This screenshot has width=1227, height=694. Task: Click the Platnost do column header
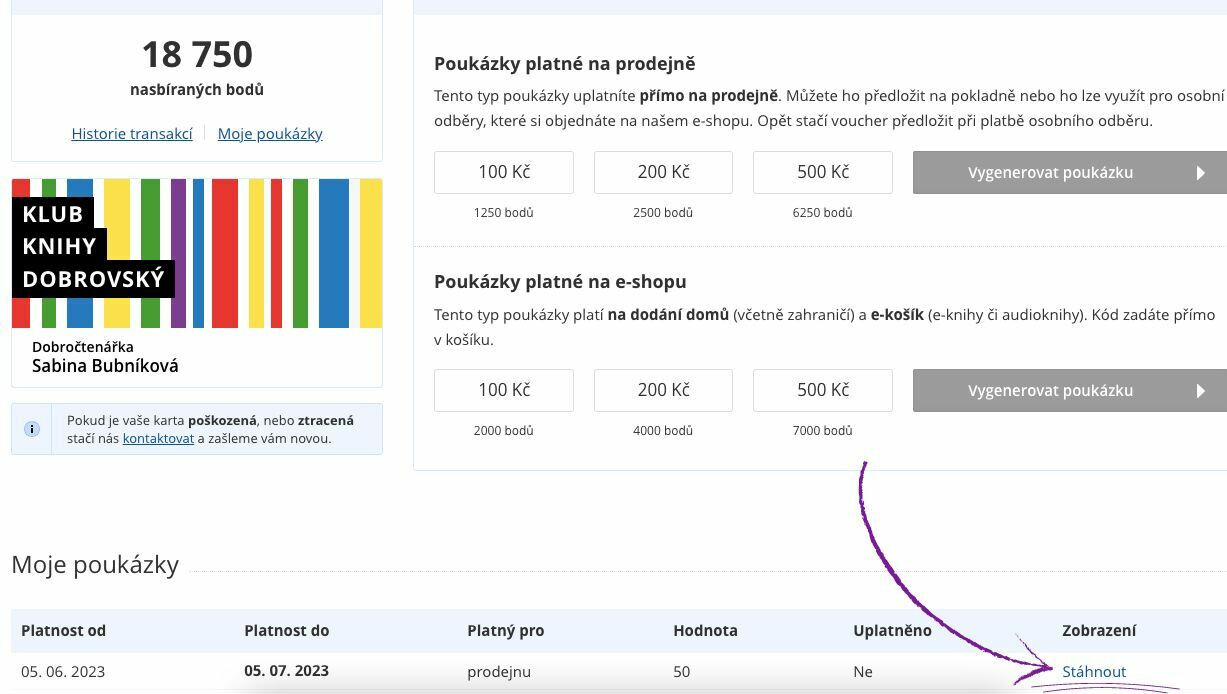(x=286, y=630)
